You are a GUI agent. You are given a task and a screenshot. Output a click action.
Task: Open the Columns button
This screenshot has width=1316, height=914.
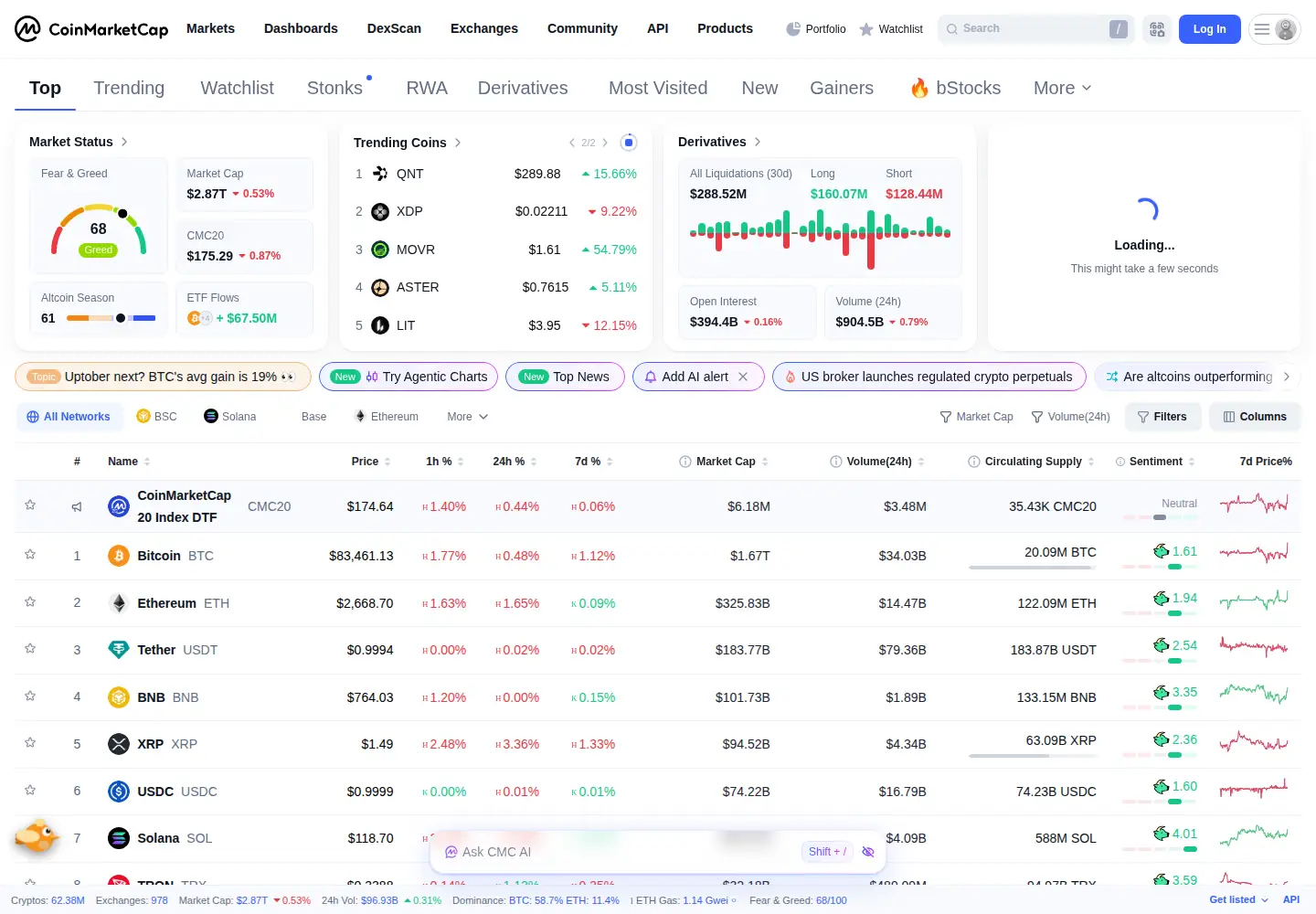tap(1255, 417)
